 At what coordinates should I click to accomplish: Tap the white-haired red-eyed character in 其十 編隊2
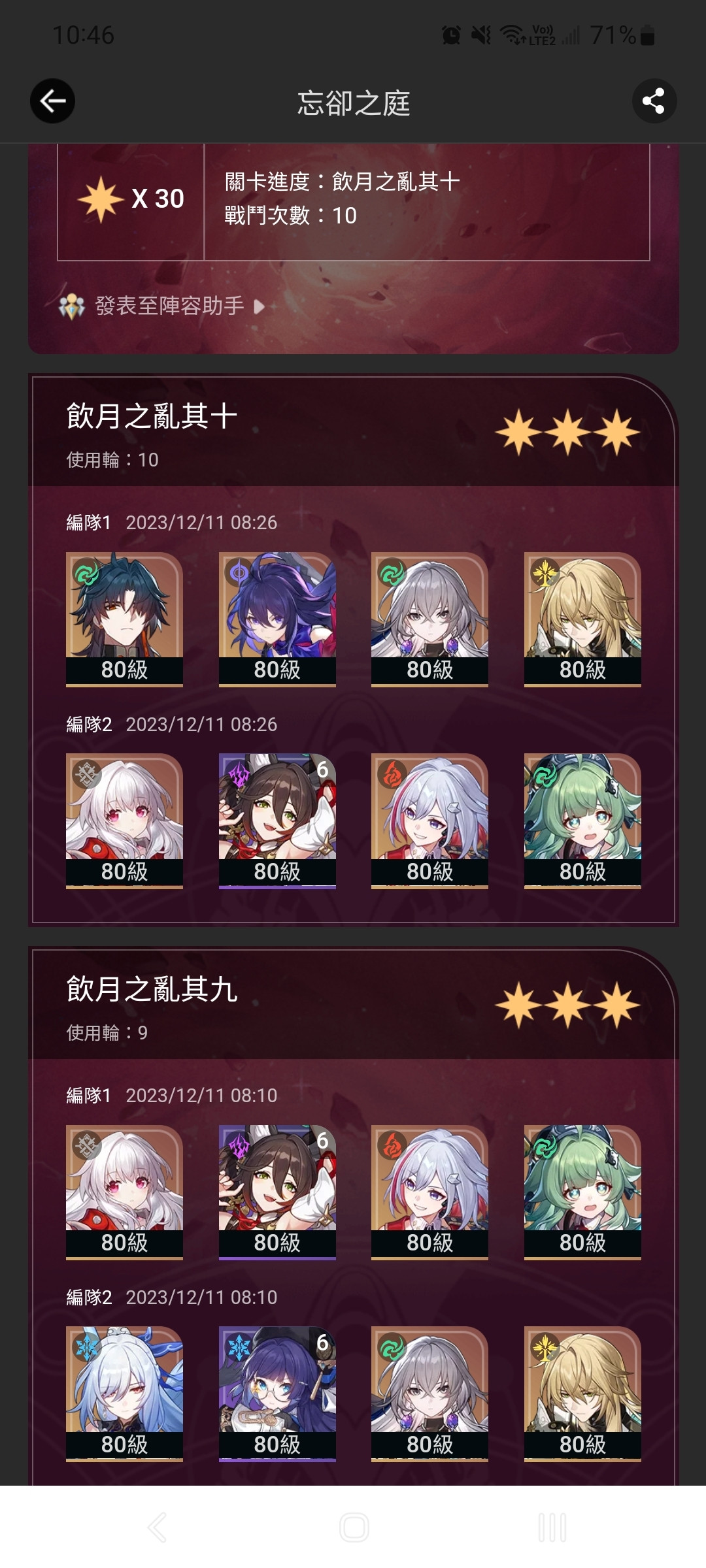(x=124, y=821)
